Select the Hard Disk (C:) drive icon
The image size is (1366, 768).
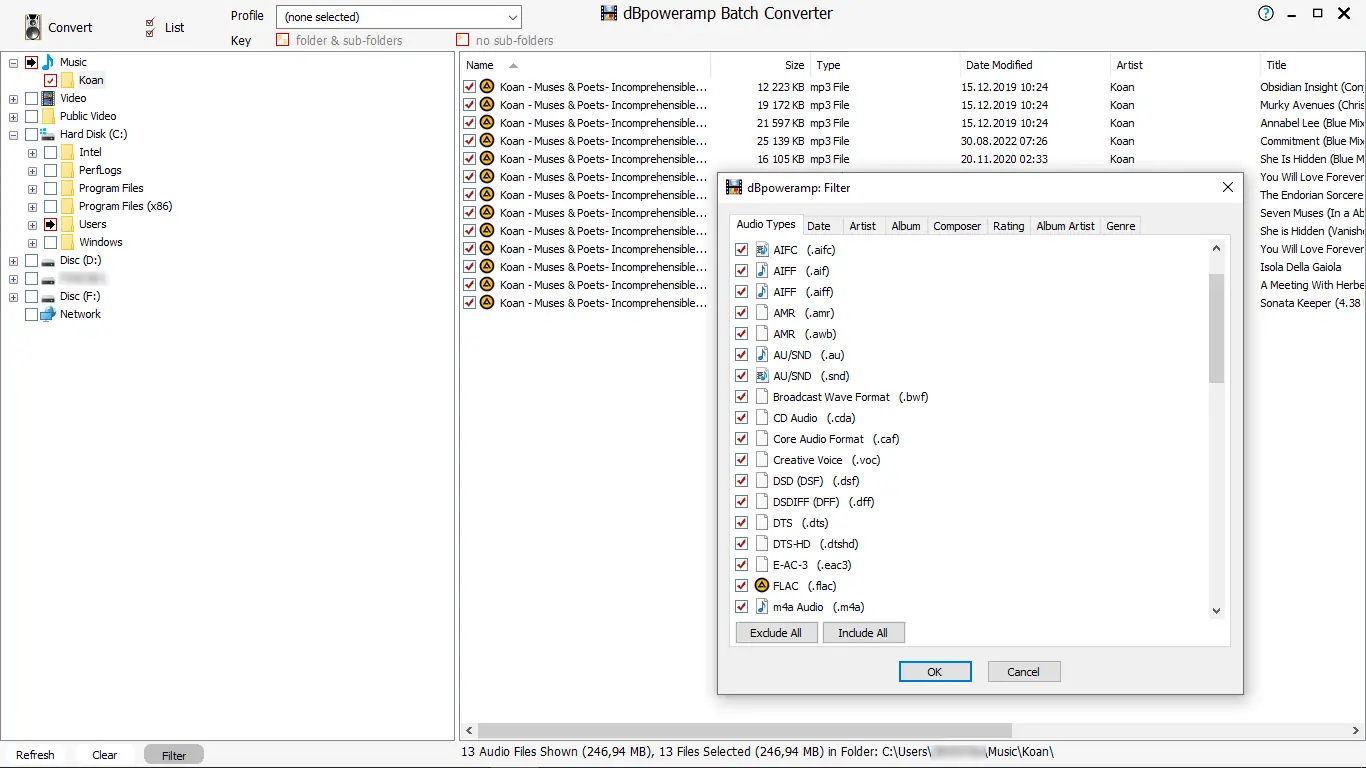coord(48,134)
